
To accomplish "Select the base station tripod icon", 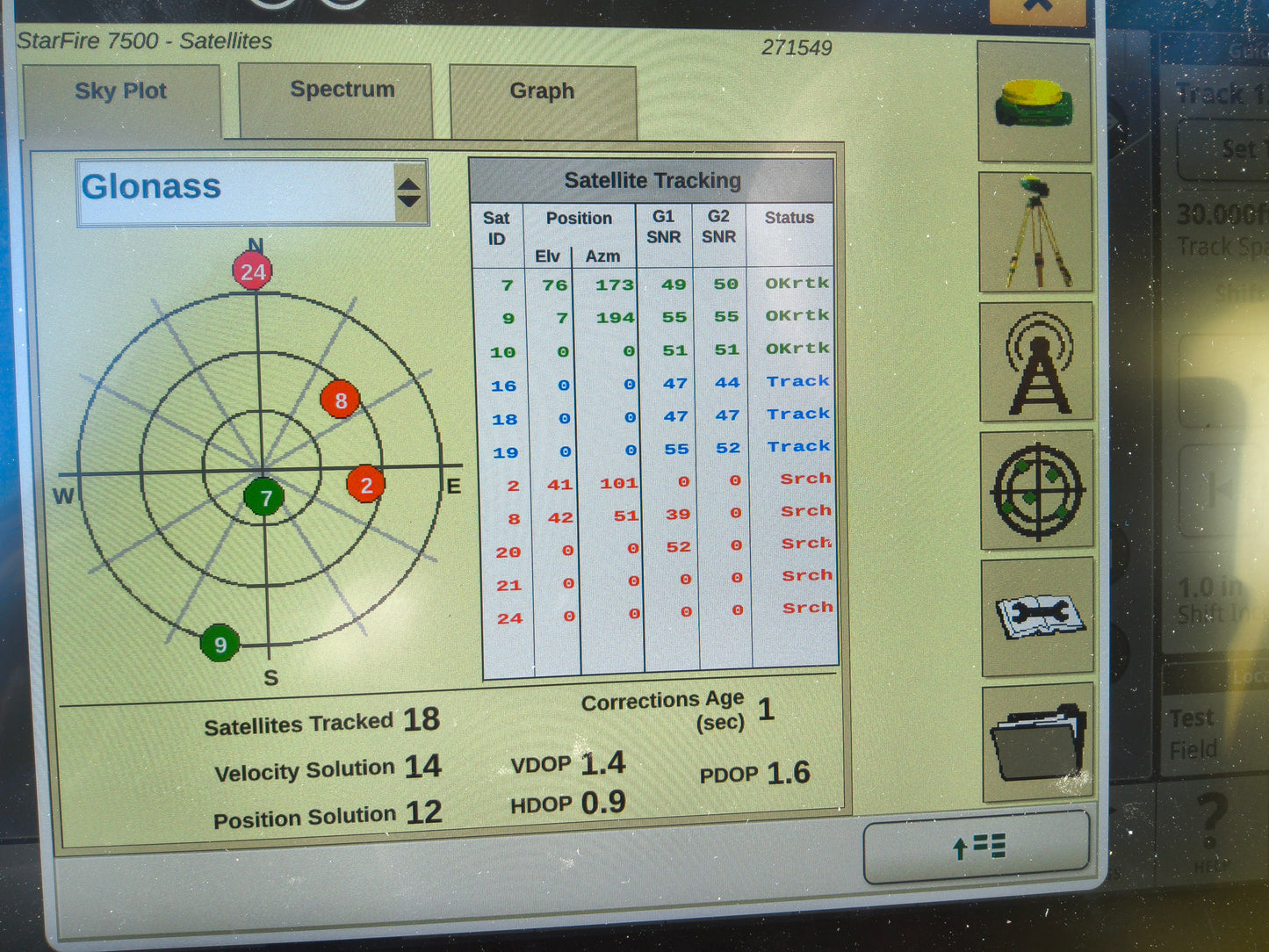I will click(x=1035, y=233).
